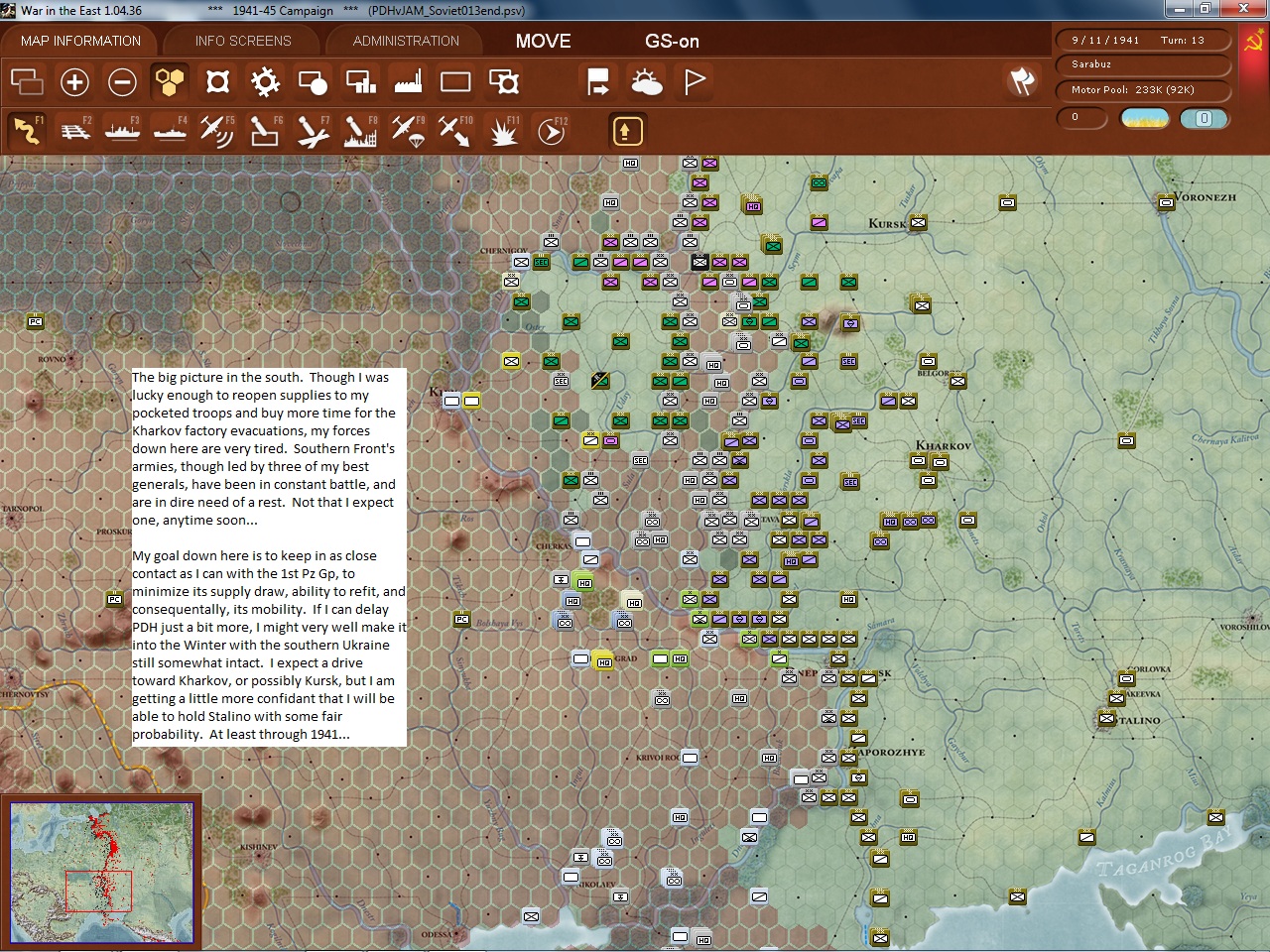
Task: Click the F12 end turn arrow icon
Action: tap(552, 130)
